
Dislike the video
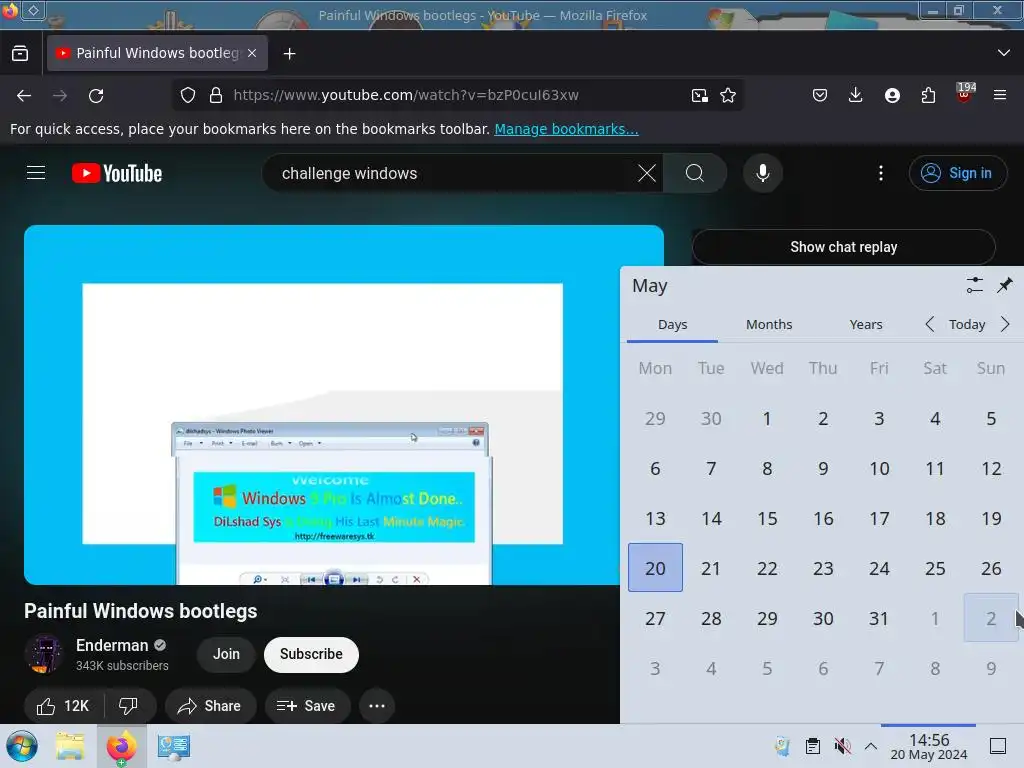[x=129, y=706]
